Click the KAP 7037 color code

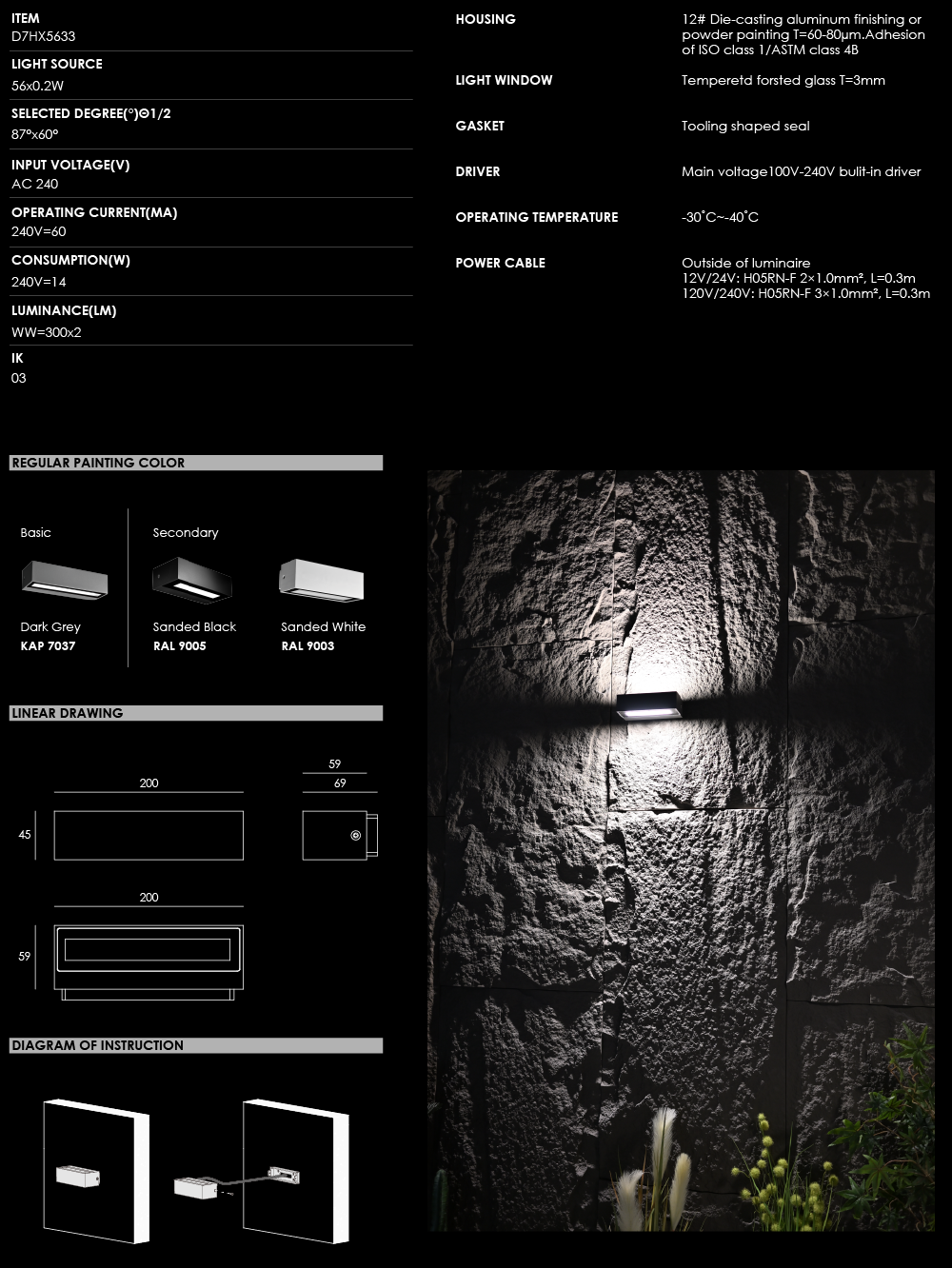tap(49, 645)
